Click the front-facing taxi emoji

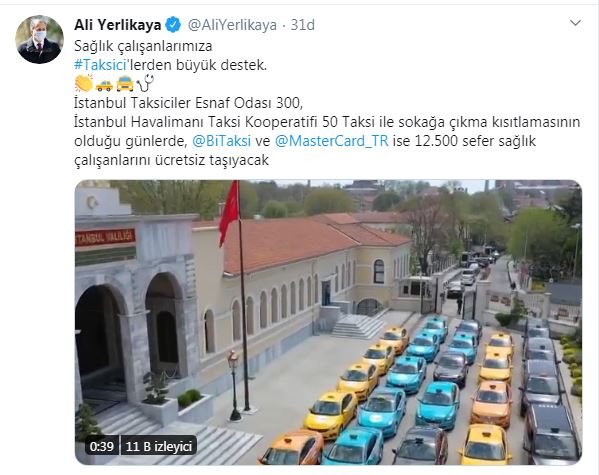125,84
